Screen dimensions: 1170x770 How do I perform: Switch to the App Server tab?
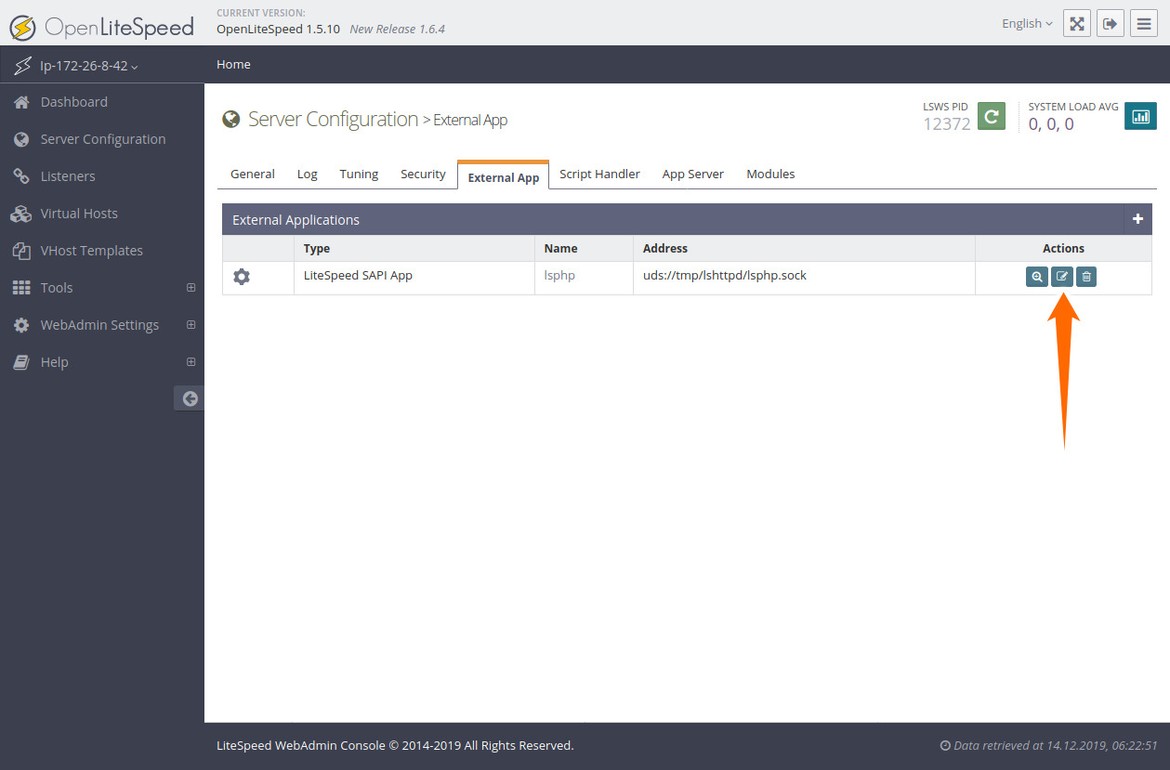point(692,174)
